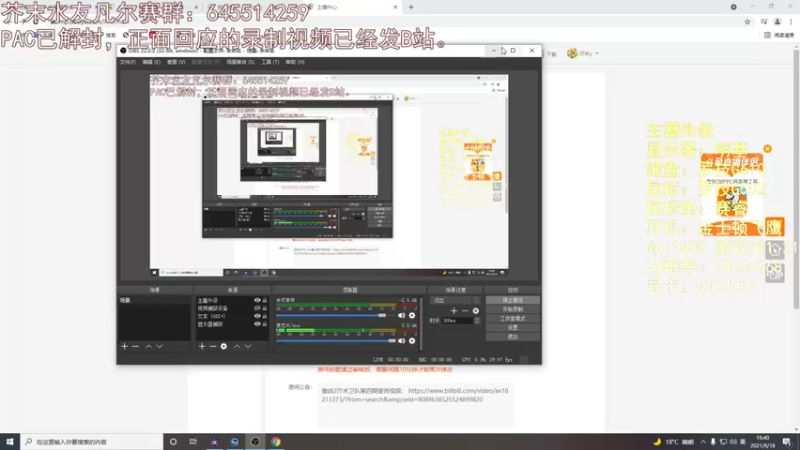Adjust the 300ms duration spinner arrows
Viewport: 800px width, 450px height.
(x=477, y=320)
